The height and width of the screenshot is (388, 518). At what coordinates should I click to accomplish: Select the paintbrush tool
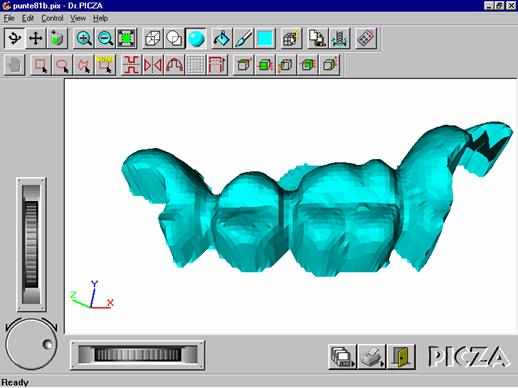click(243, 38)
